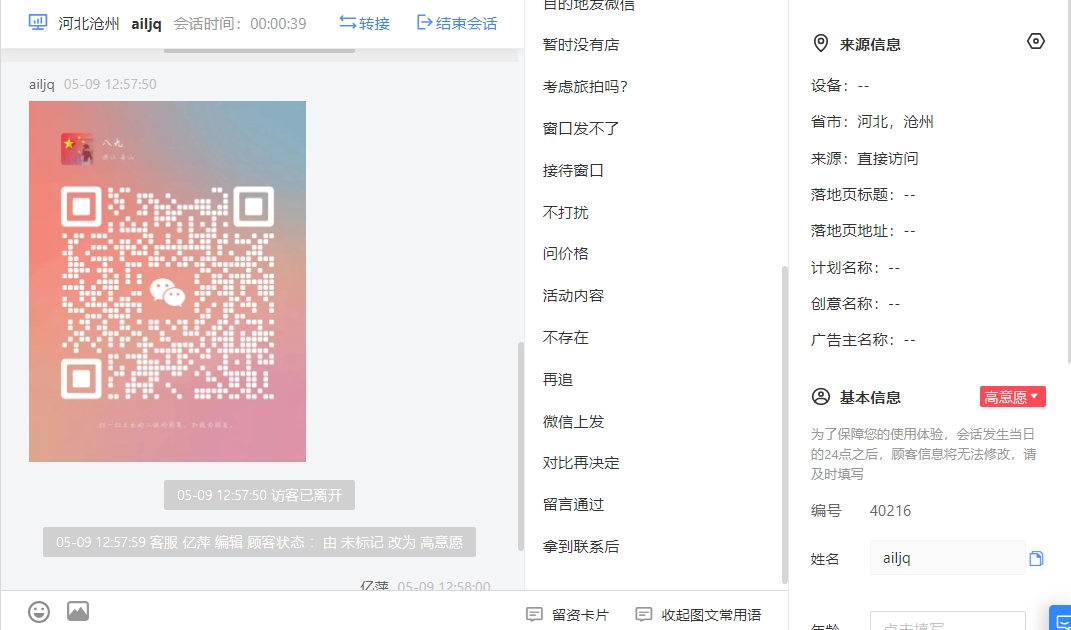Select quick phrase 不打扰
This screenshot has width=1071, height=630.
click(x=566, y=213)
